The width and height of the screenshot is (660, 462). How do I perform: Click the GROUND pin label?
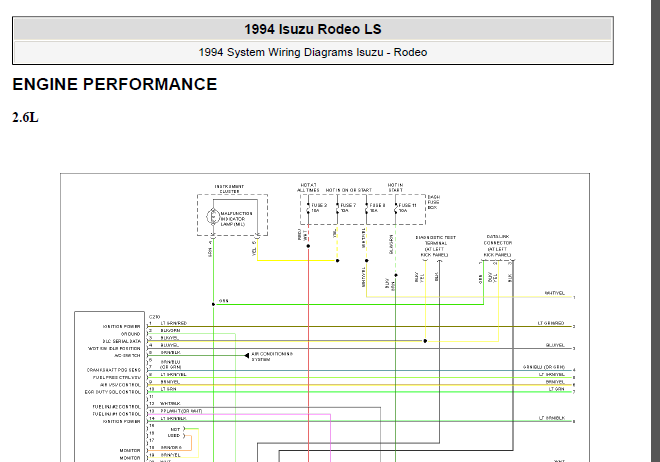coord(130,334)
